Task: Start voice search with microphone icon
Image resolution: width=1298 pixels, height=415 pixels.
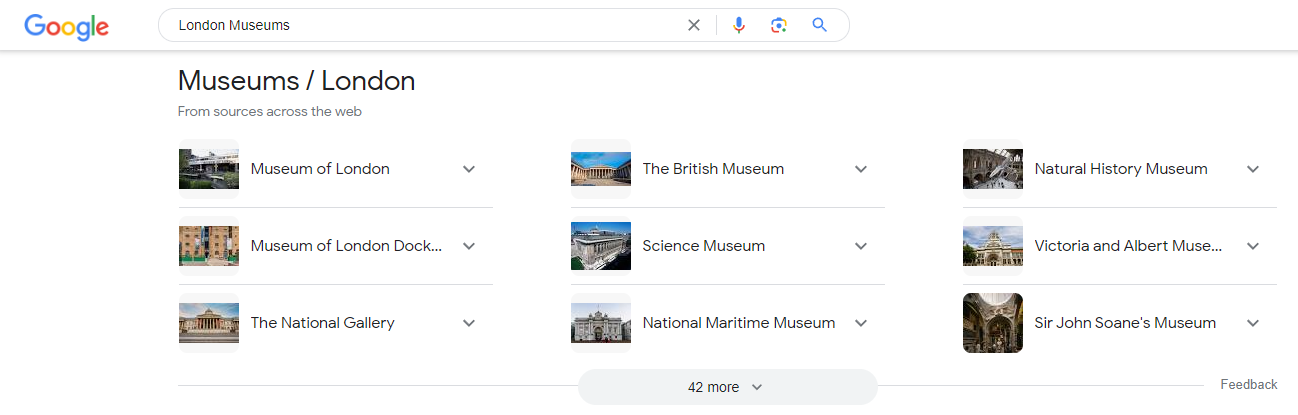Action: coord(739,25)
